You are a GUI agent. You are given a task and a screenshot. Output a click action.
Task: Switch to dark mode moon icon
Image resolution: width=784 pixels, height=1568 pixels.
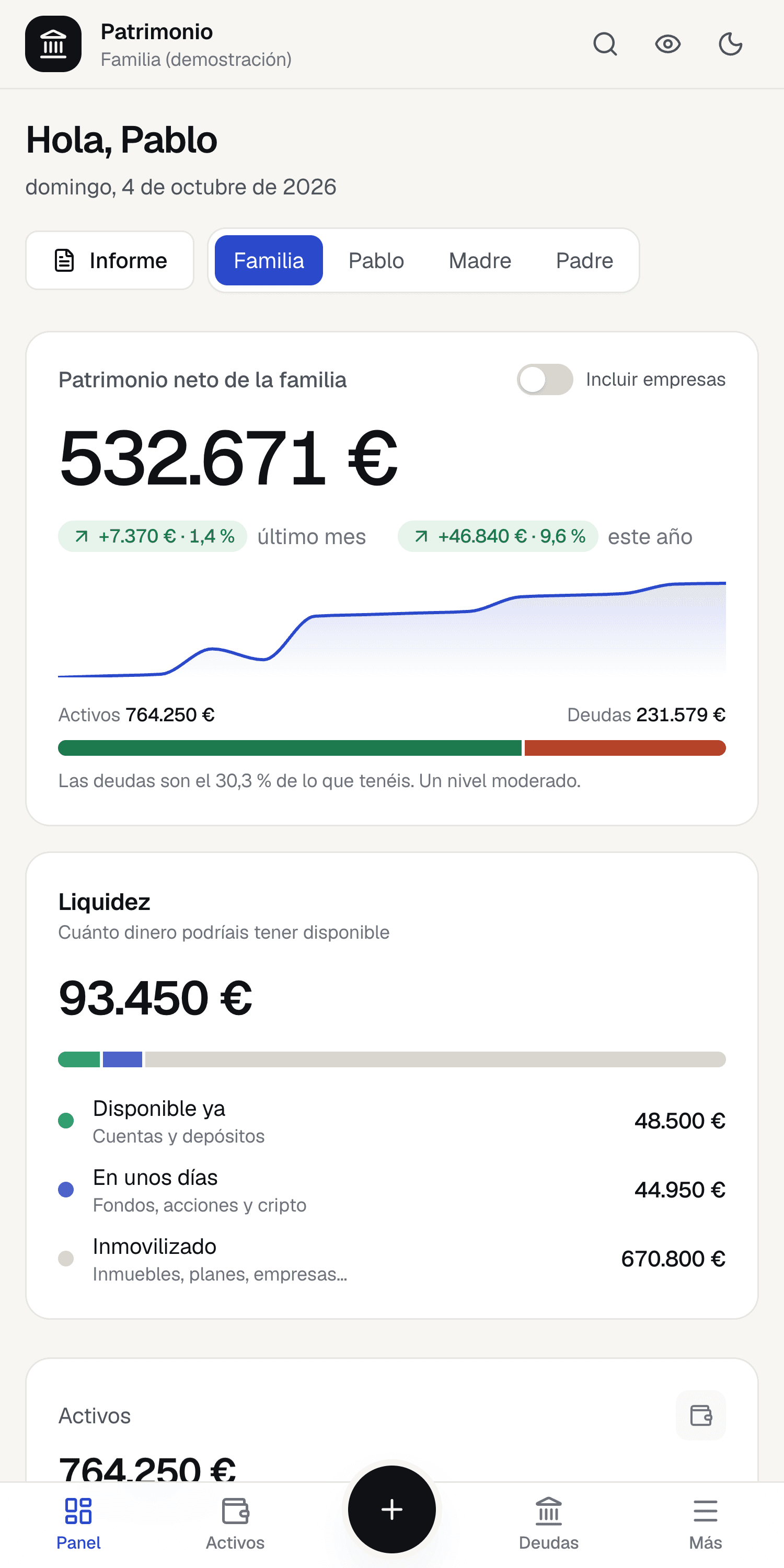click(x=731, y=44)
